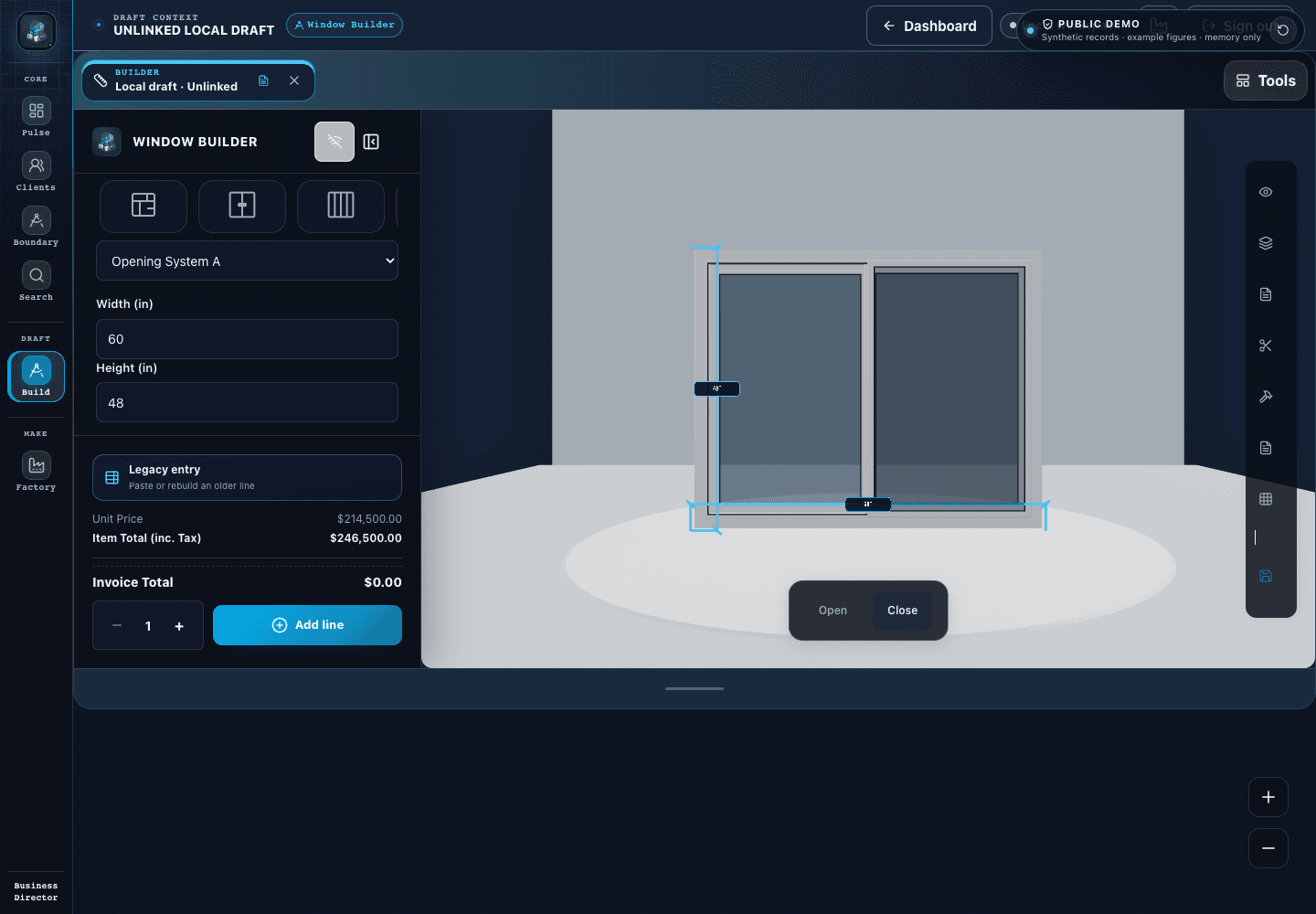Screen dimensions: 1316x914
Task: Click the blue save icon
Action: [1266, 576]
